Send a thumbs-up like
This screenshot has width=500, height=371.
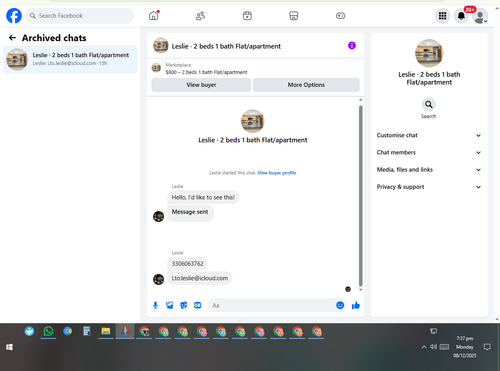[356, 305]
